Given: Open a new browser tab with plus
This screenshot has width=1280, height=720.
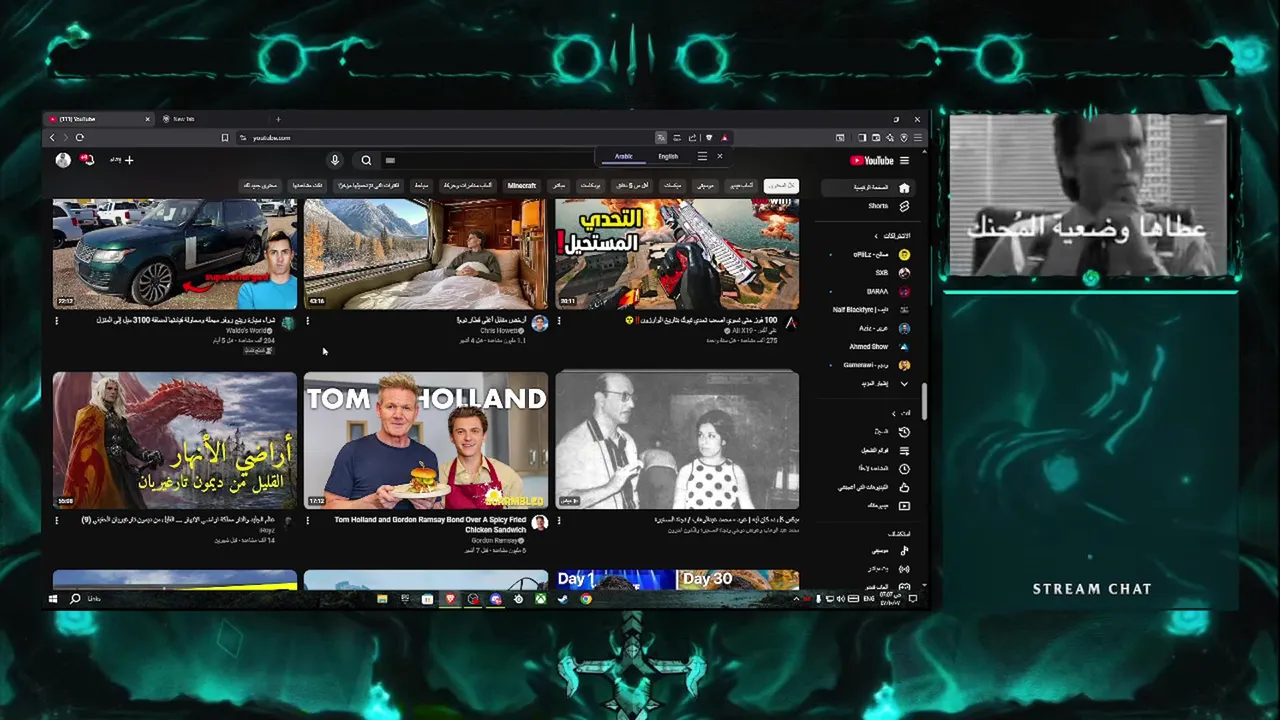Looking at the screenshot, I should point(278,119).
